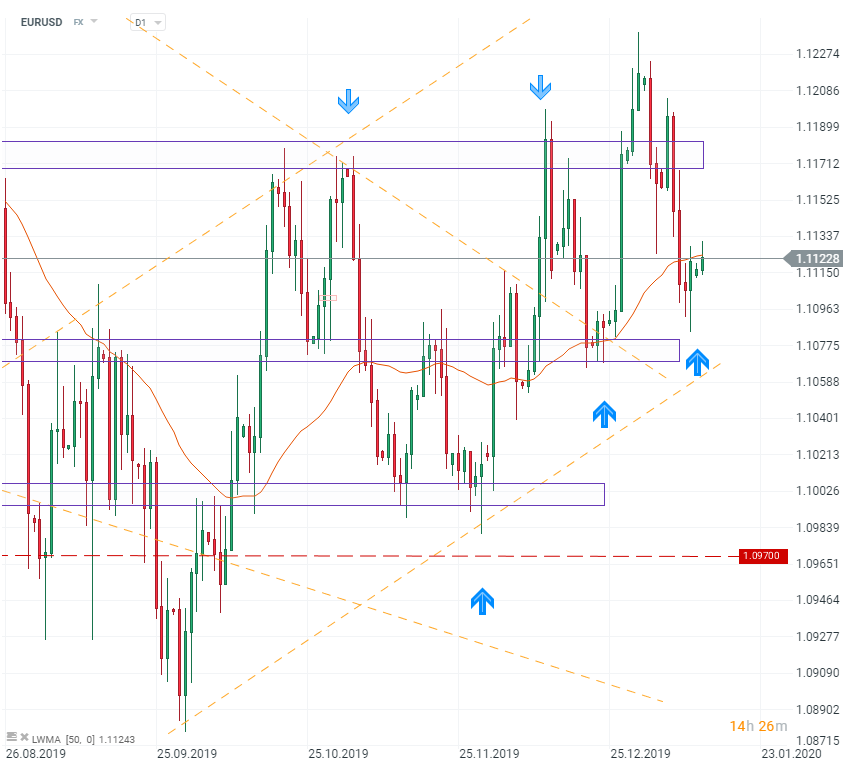
Task: Click the EURUSD symbol name
Action: [x=41, y=22]
